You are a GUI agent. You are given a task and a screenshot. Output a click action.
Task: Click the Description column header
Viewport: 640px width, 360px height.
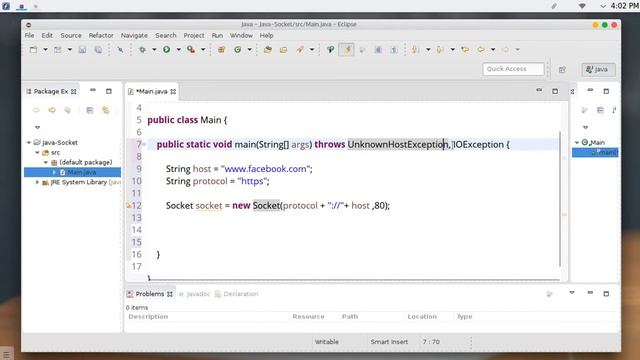(x=148, y=317)
